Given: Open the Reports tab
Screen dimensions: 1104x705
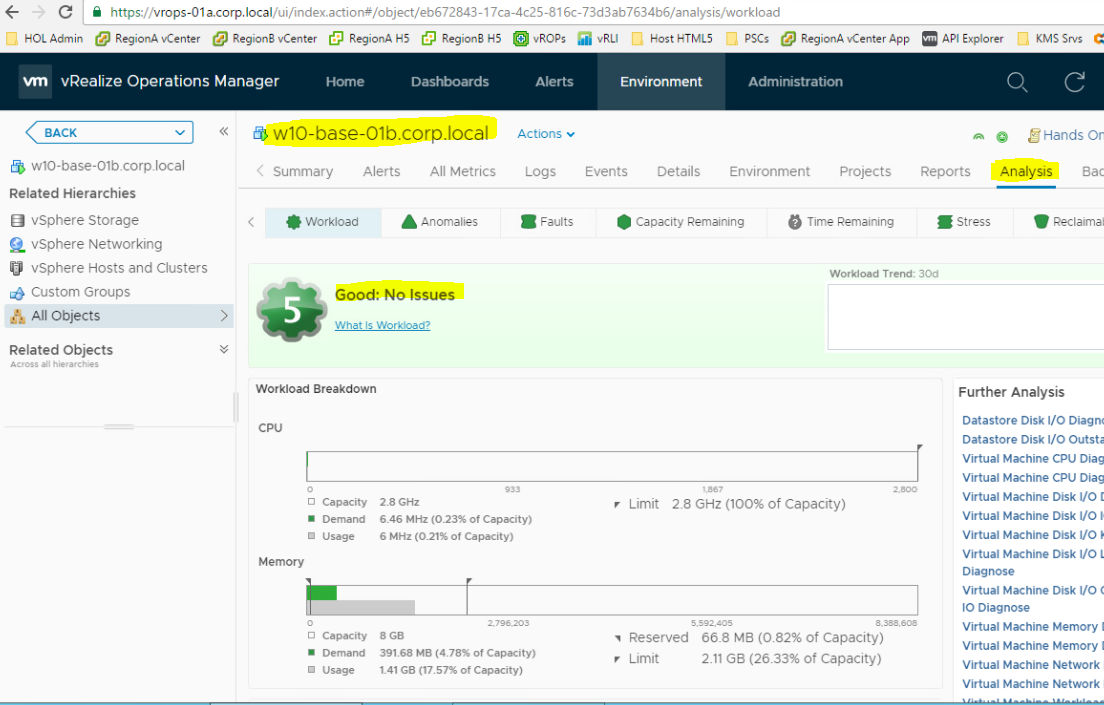Looking at the screenshot, I should [945, 171].
